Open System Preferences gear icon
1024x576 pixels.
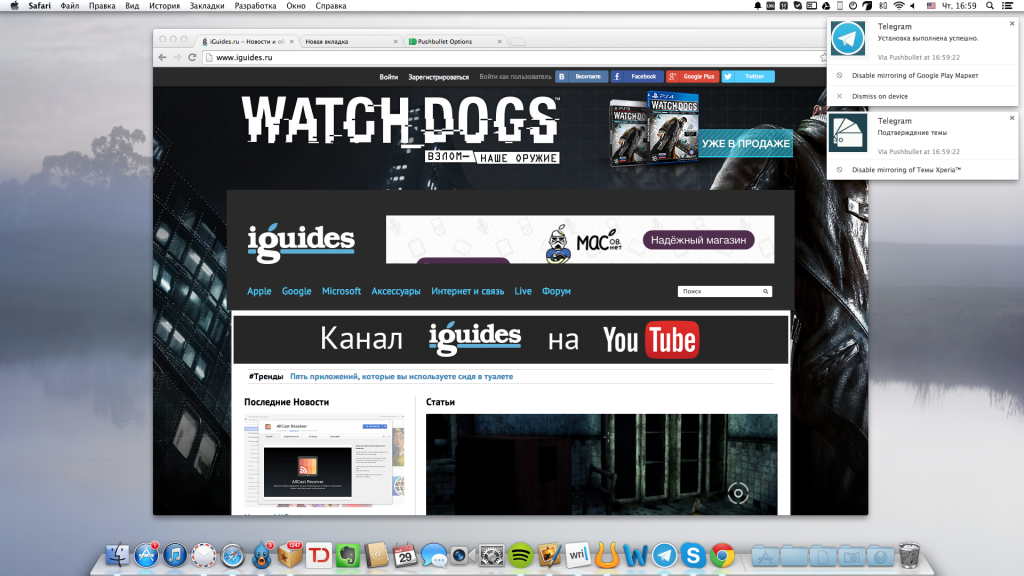(x=492, y=556)
